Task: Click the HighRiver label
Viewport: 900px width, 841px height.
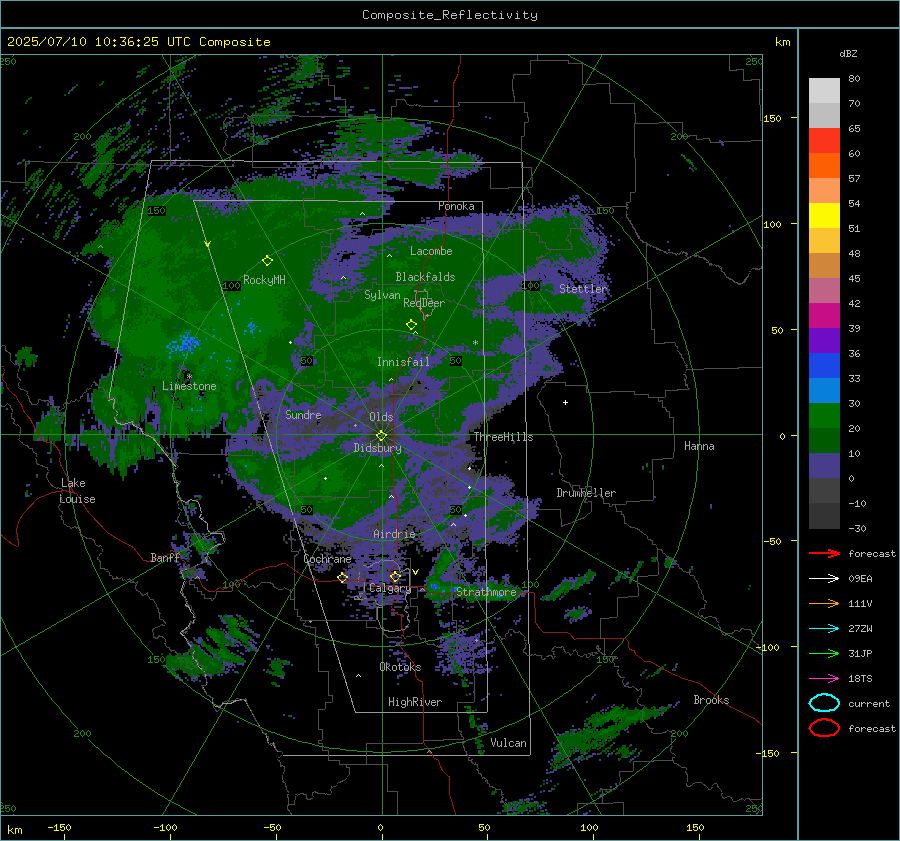Action: point(415,702)
